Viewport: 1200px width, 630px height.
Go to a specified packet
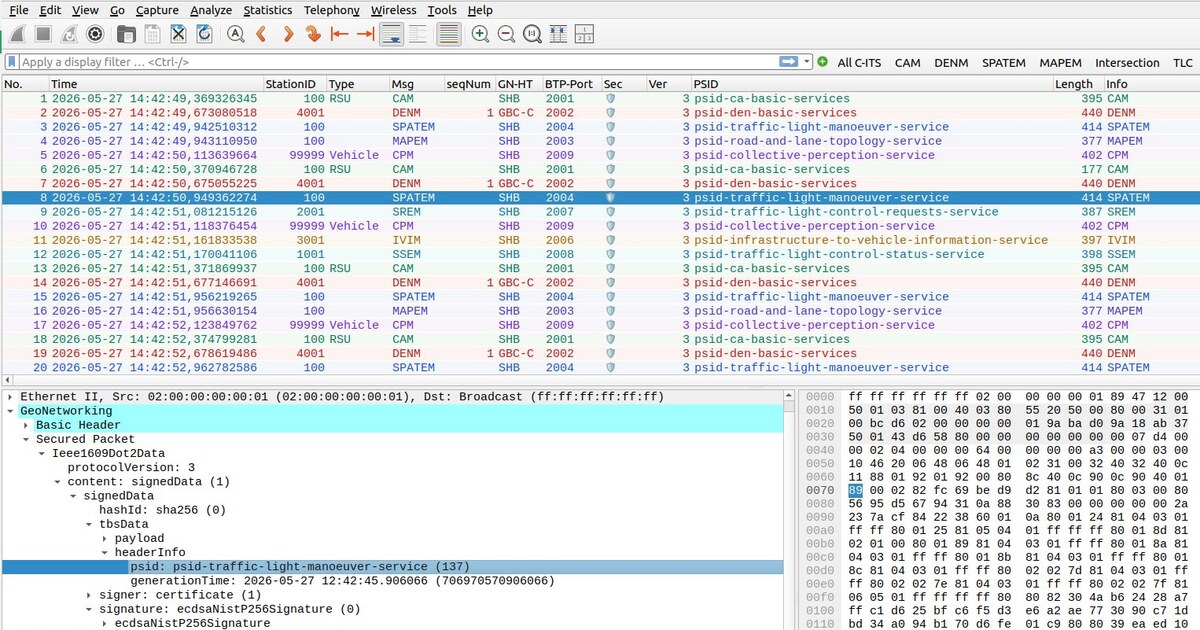tap(313, 35)
